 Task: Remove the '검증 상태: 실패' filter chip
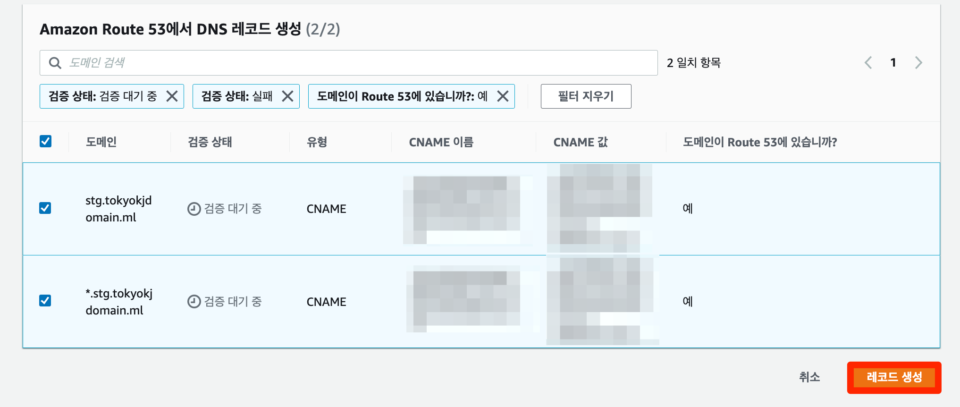pos(287,96)
